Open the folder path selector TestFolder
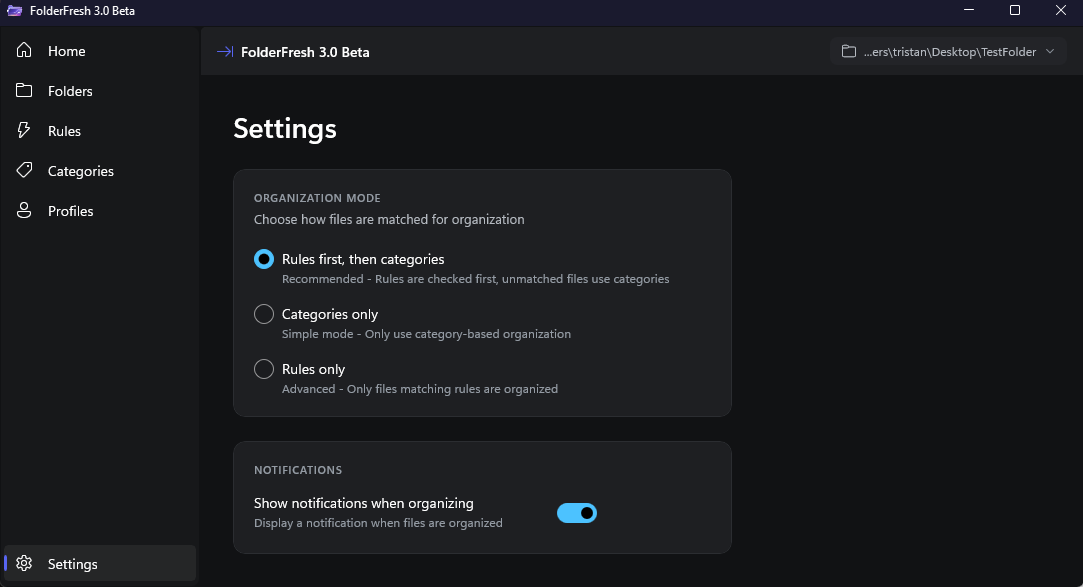Image resolution: width=1083 pixels, height=587 pixels. click(x=948, y=52)
